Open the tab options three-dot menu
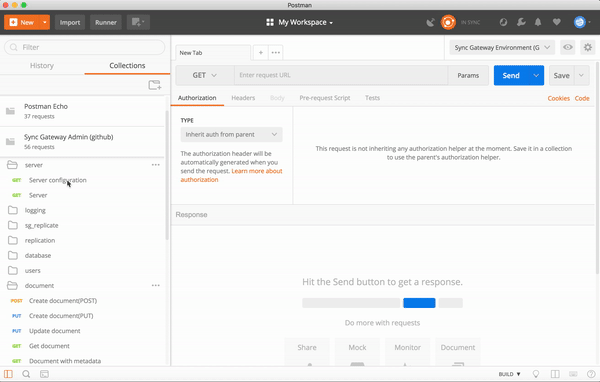Screen dimensions: 600x382 [276, 52]
